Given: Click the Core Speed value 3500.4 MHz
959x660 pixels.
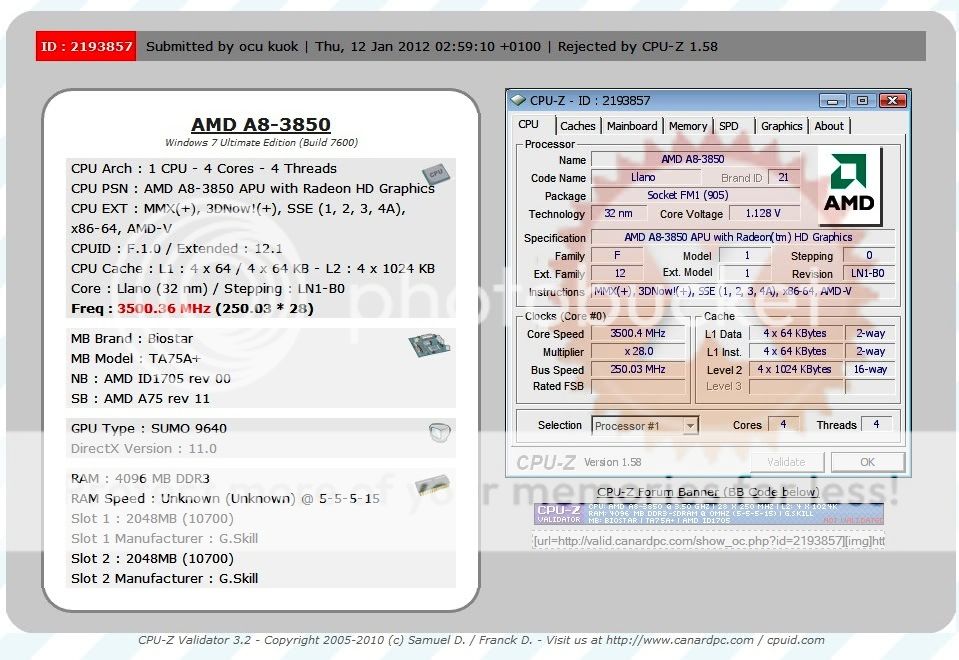Looking at the screenshot, I should click(x=638, y=333).
